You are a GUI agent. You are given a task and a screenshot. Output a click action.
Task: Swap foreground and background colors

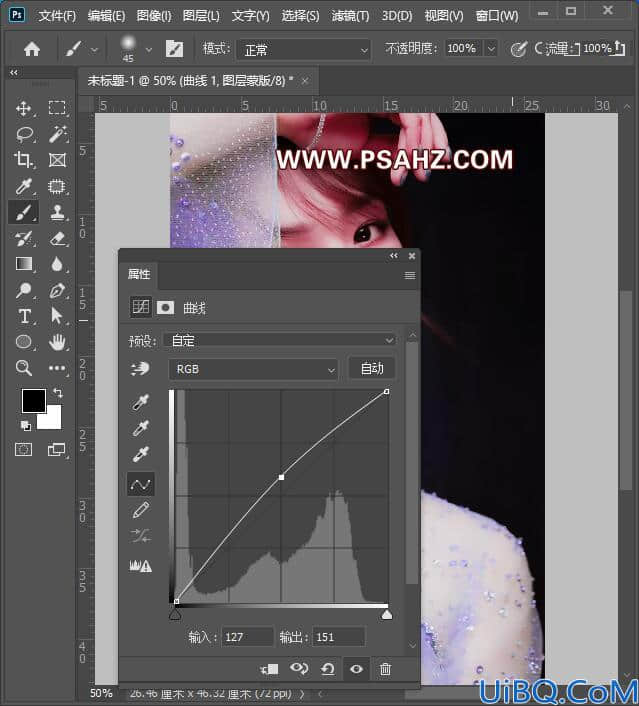pyautogui.click(x=58, y=393)
